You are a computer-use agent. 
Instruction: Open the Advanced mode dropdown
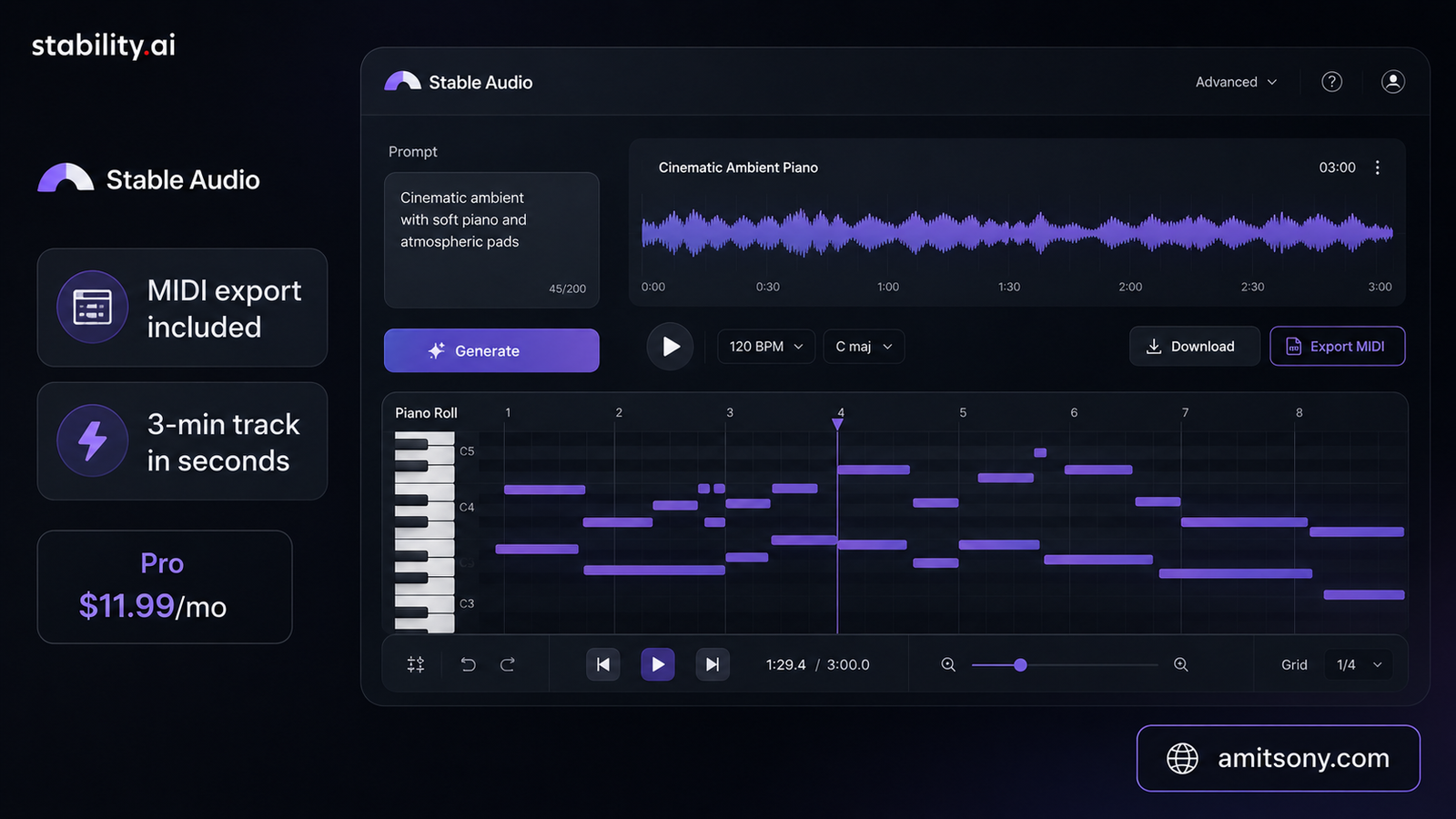(1236, 82)
